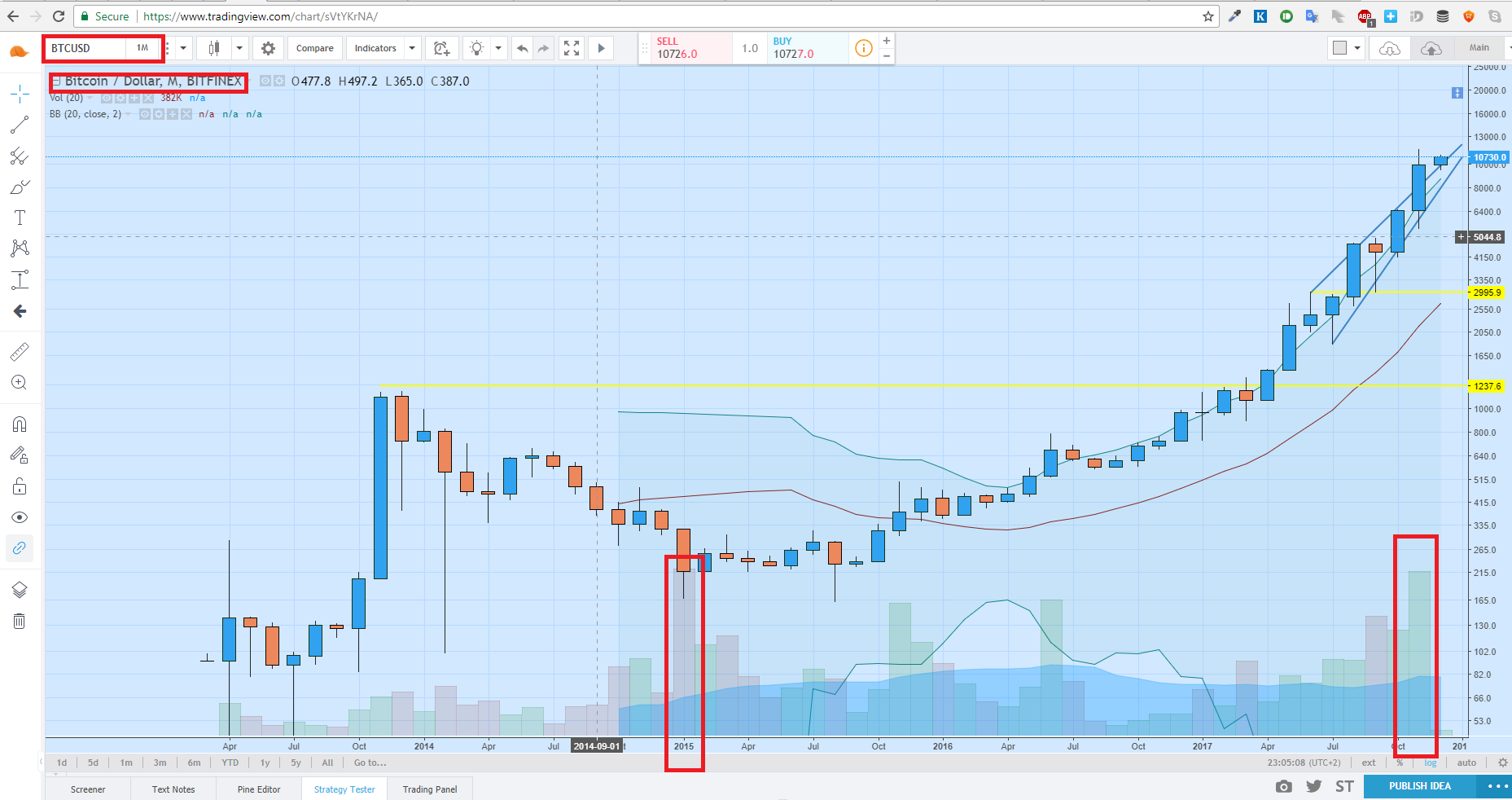Screen dimensions: 1512x800
Task: Save chart with cloud upload icon
Action: [x=1431, y=48]
